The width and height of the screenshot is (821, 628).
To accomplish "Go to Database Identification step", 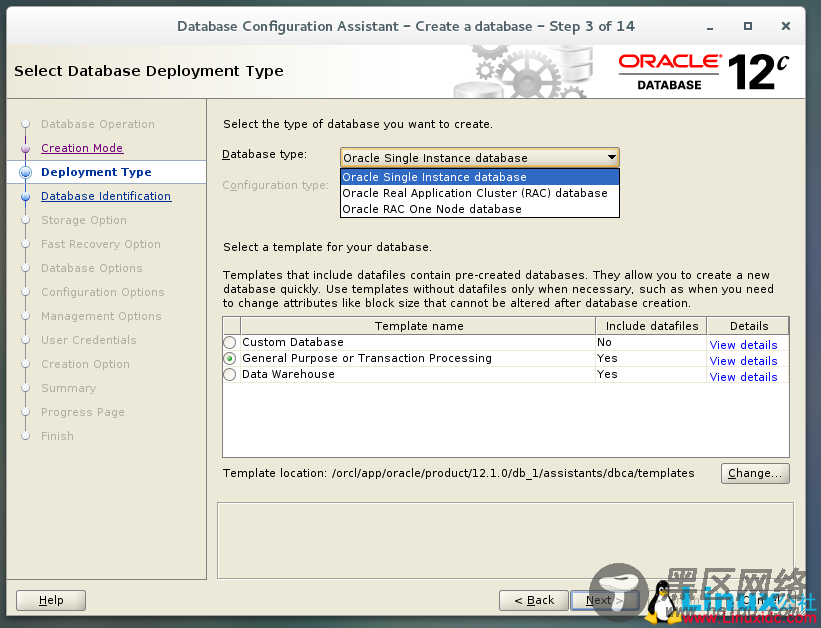I will (x=106, y=196).
